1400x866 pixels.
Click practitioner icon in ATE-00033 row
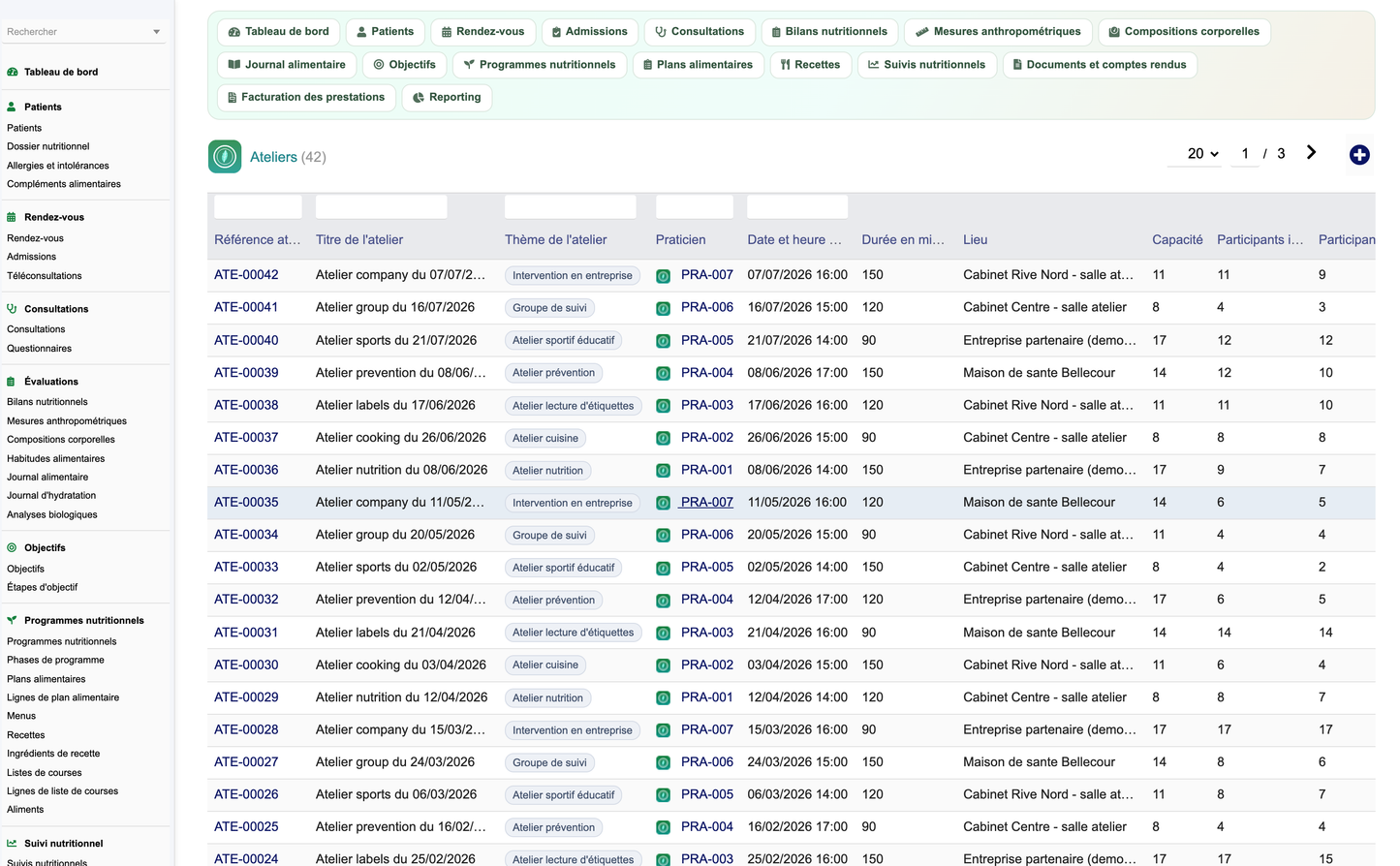(664, 568)
